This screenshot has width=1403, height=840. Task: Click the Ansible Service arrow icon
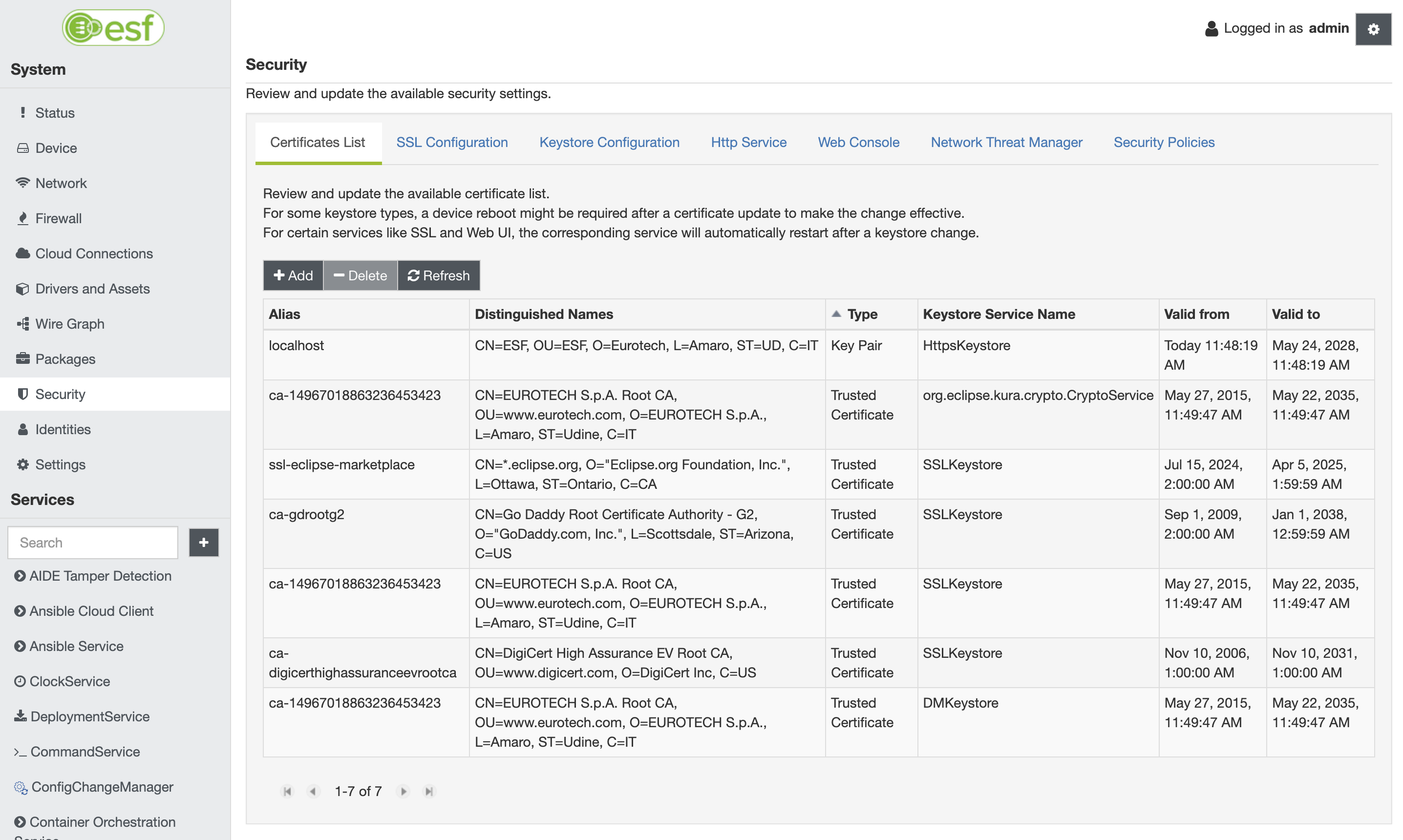click(20, 646)
